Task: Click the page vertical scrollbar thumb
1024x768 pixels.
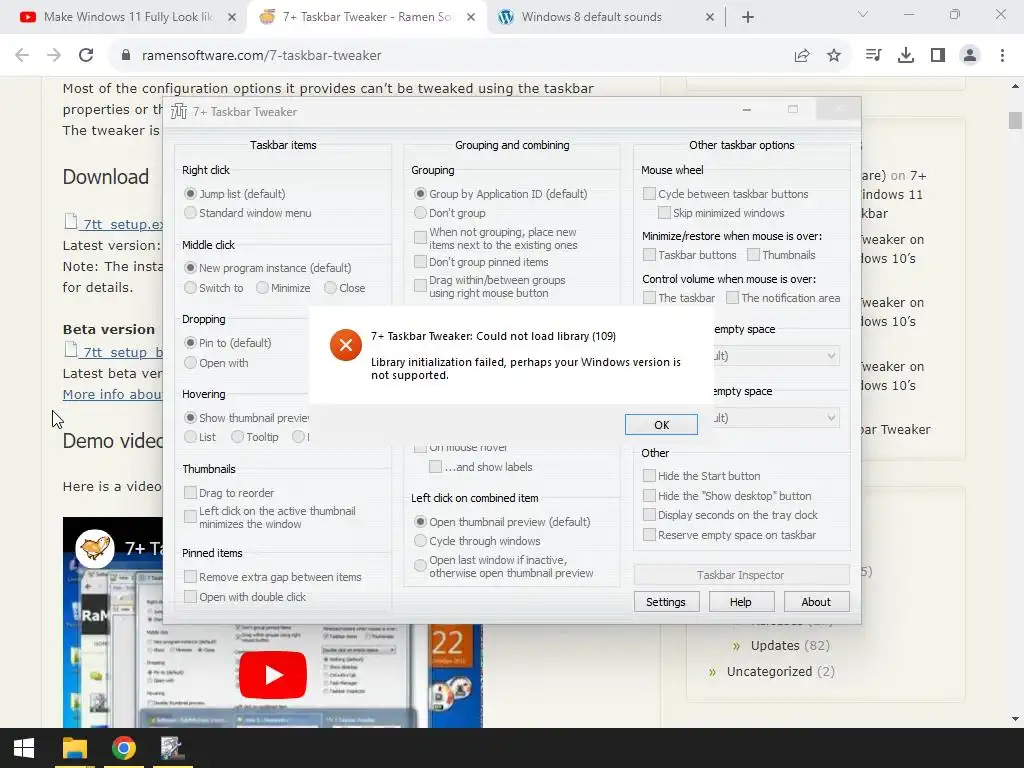Action: tap(1015, 120)
